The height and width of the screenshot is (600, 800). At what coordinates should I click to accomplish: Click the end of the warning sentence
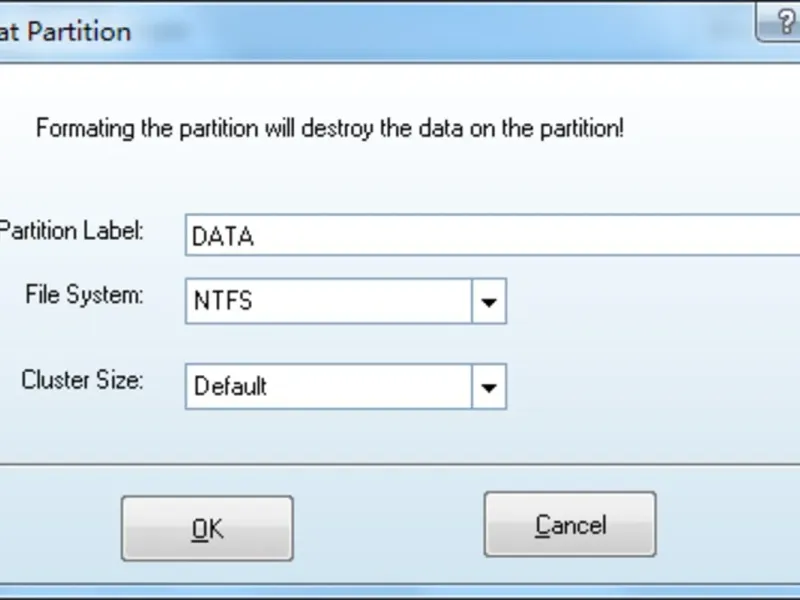click(x=621, y=128)
